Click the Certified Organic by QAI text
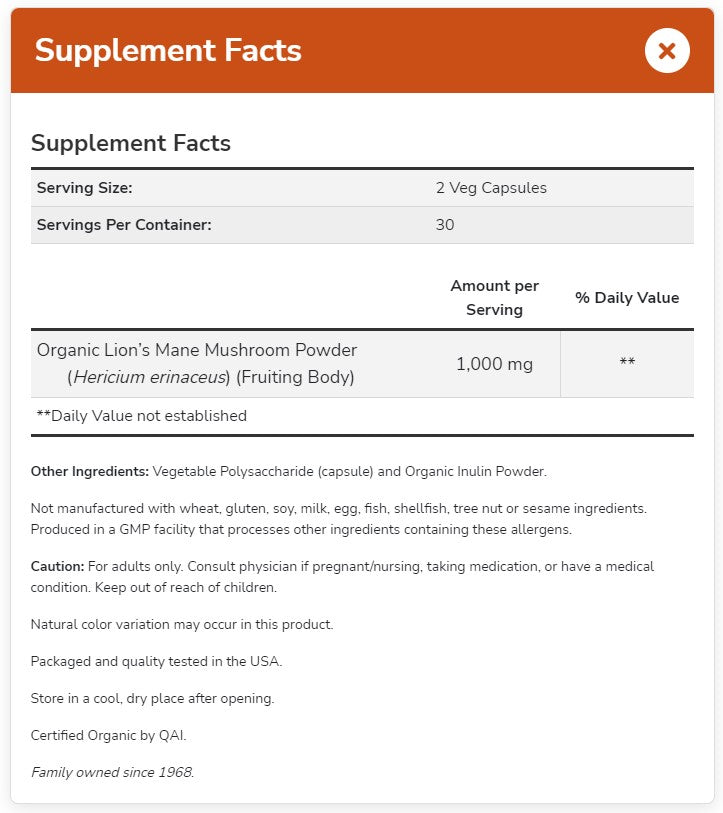The height and width of the screenshot is (813, 723). tap(108, 735)
